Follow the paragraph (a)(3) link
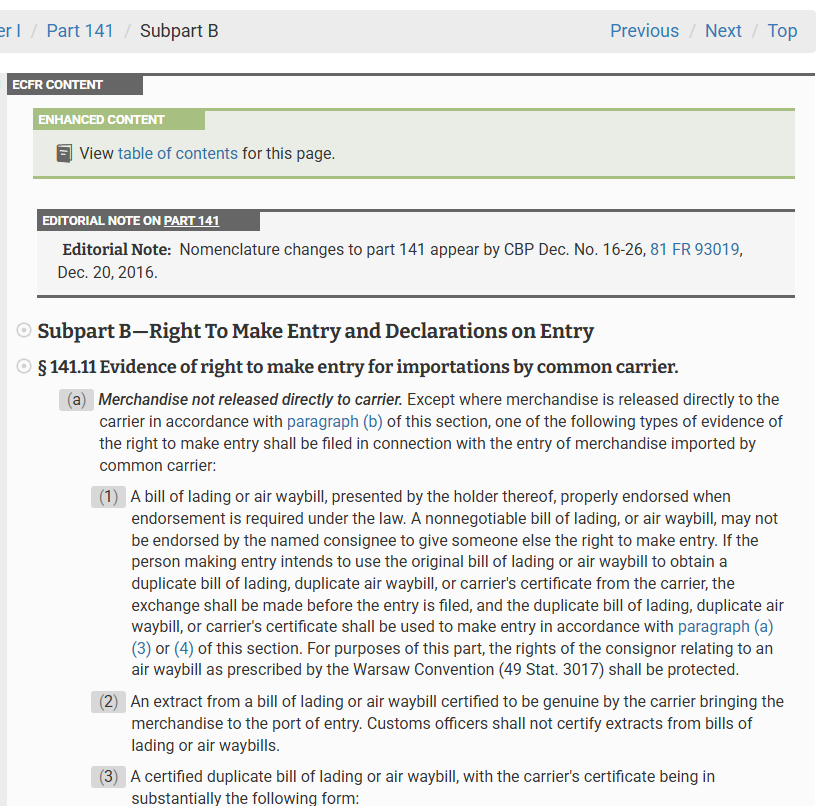830x806 pixels. click(725, 627)
